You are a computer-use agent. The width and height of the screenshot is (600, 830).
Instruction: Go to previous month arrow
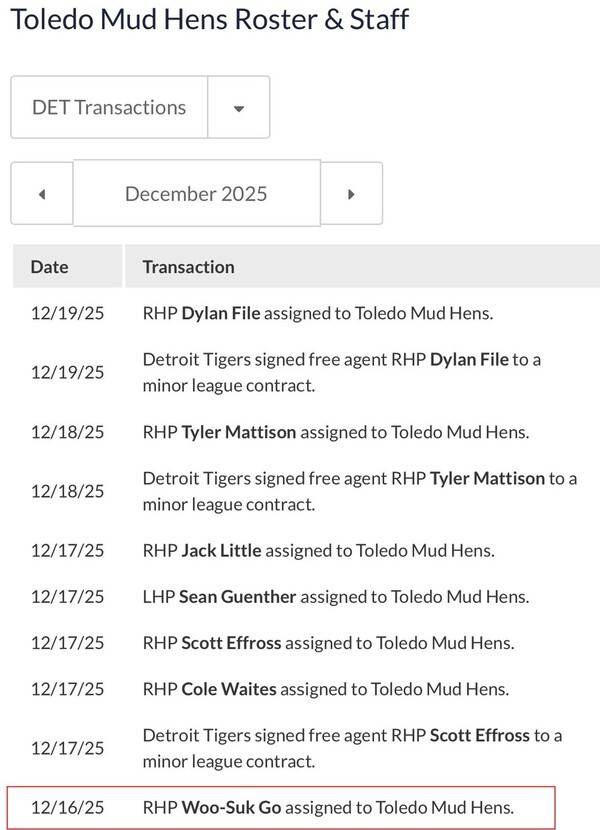pos(41,194)
